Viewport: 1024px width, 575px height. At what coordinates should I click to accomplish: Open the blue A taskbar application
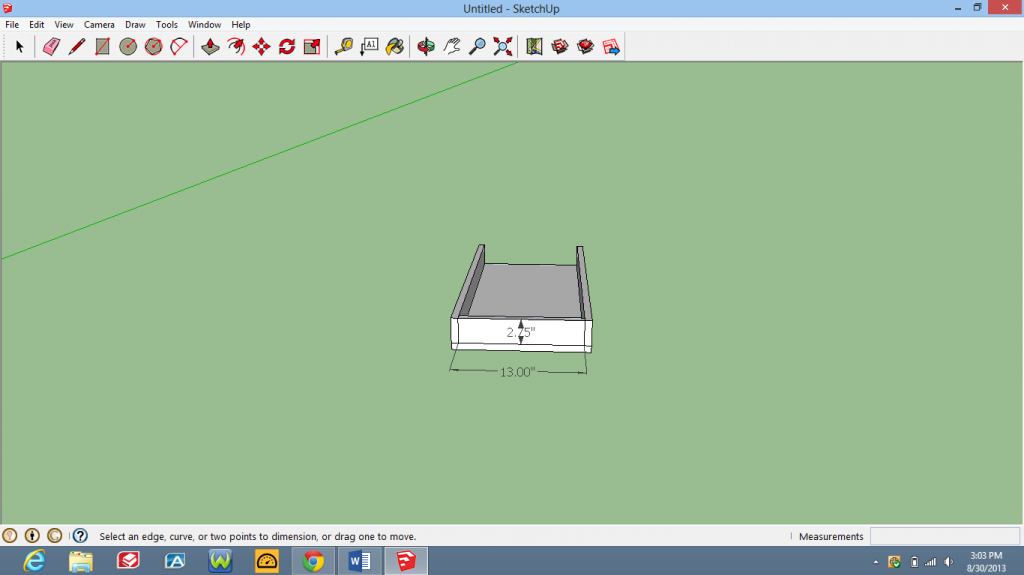coord(174,561)
